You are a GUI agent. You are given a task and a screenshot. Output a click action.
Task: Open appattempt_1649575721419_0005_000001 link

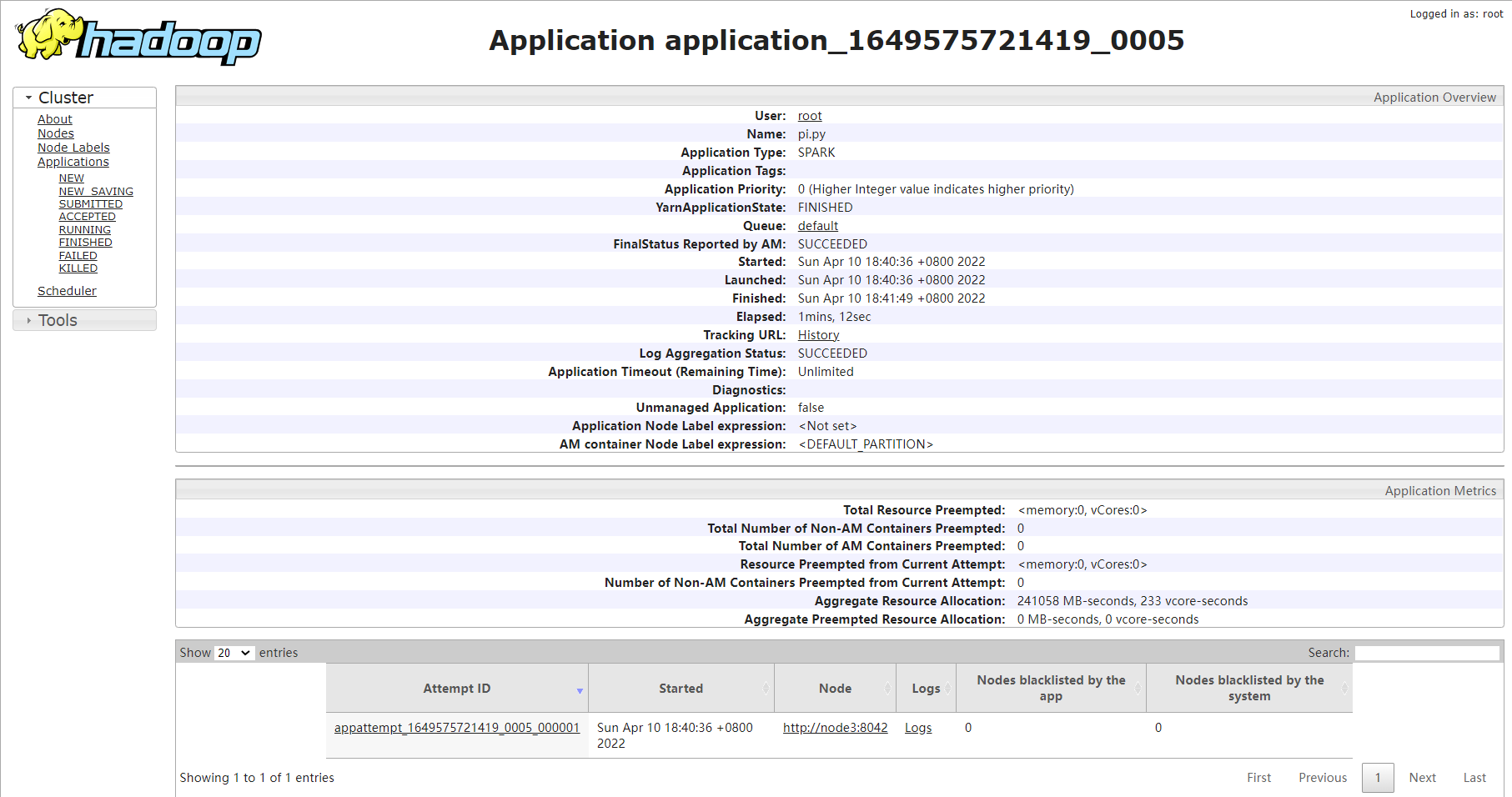point(457,728)
